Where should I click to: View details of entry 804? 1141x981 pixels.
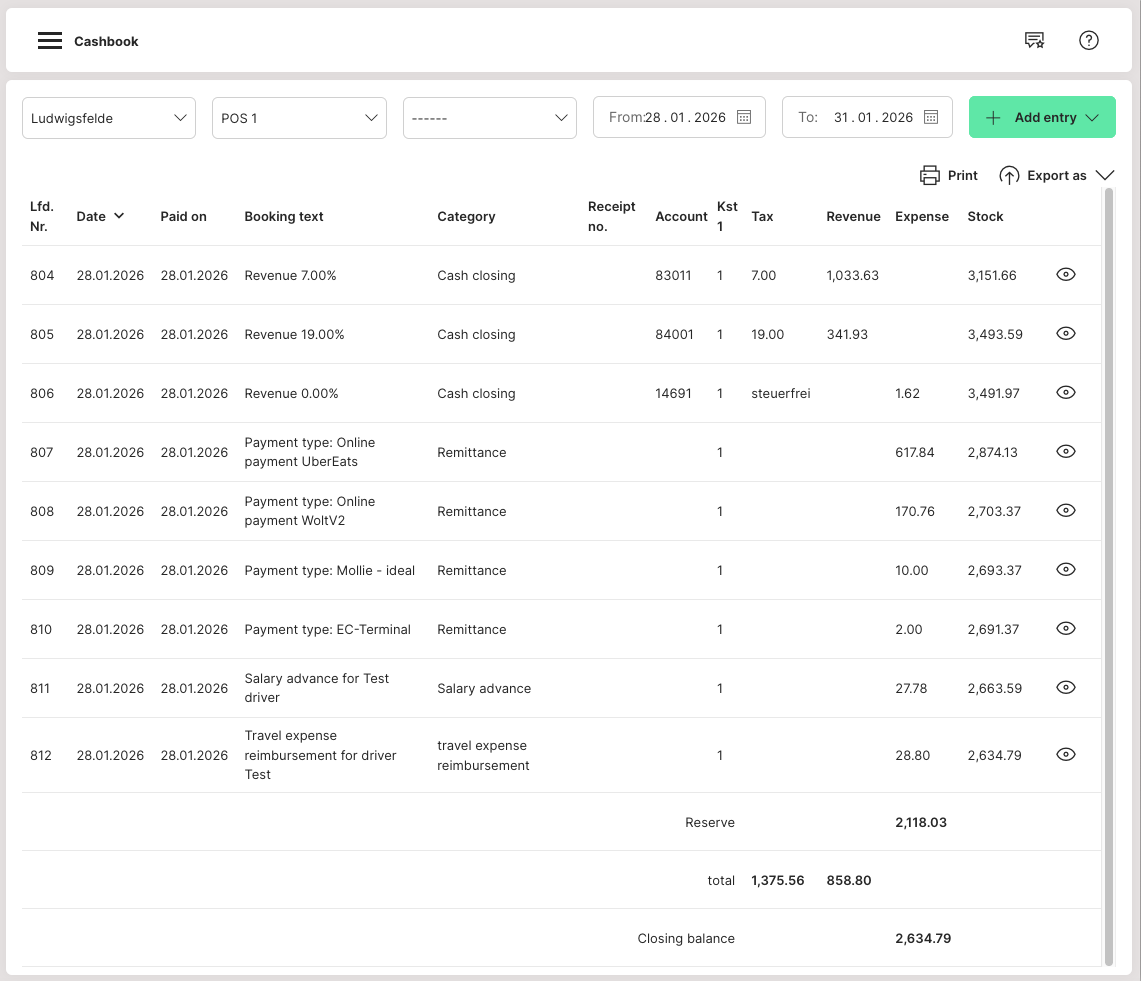tap(1066, 275)
